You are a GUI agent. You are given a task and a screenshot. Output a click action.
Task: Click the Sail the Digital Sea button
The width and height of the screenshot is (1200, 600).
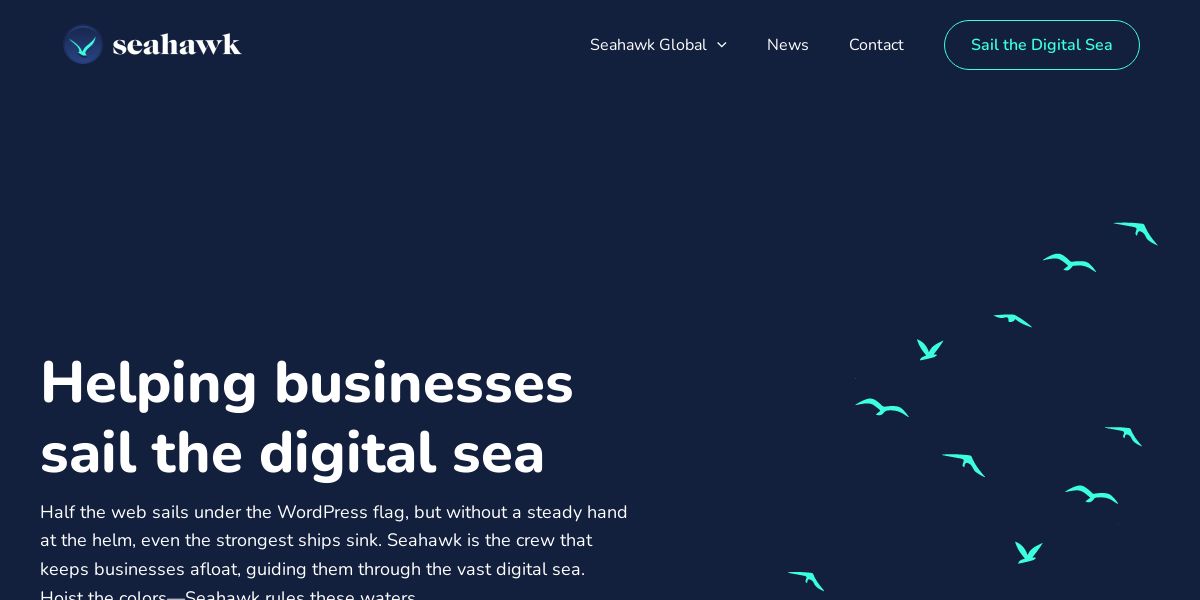(x=1042, y=45)
